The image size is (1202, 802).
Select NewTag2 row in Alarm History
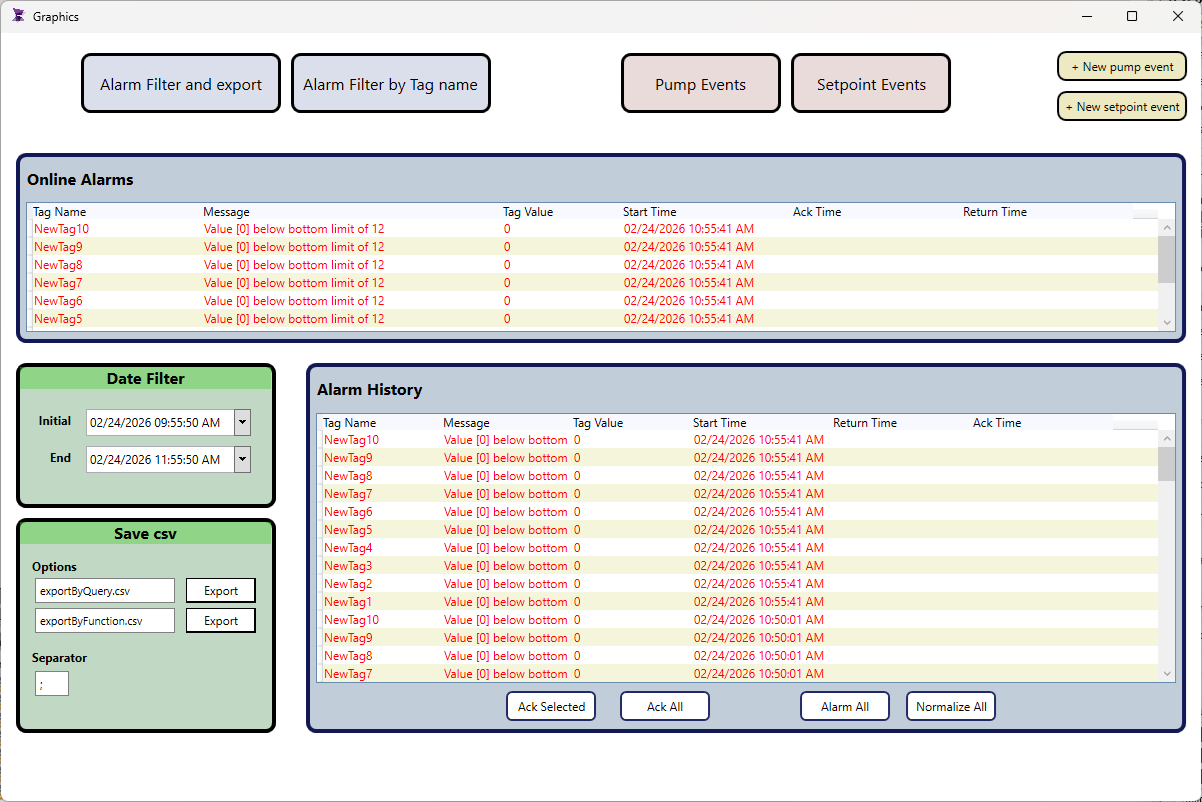tap(738, 584)
